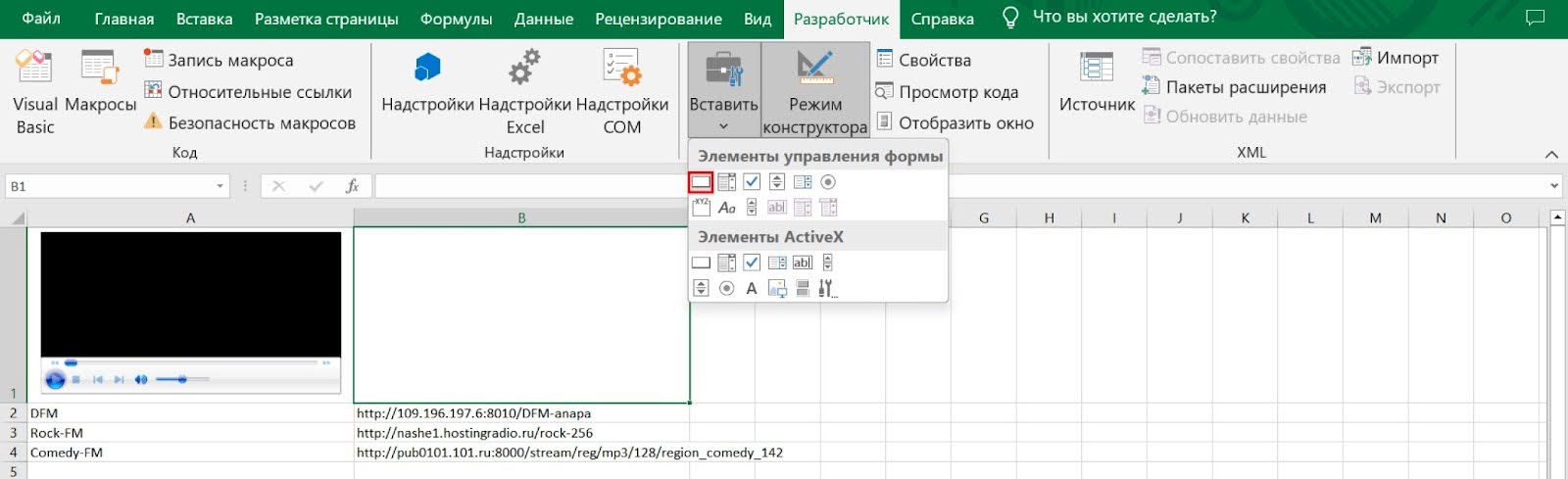This screenshot has height=479, width=1568.
Task: Open comments icon in title bar
Action: click(x=1536, y=18)
